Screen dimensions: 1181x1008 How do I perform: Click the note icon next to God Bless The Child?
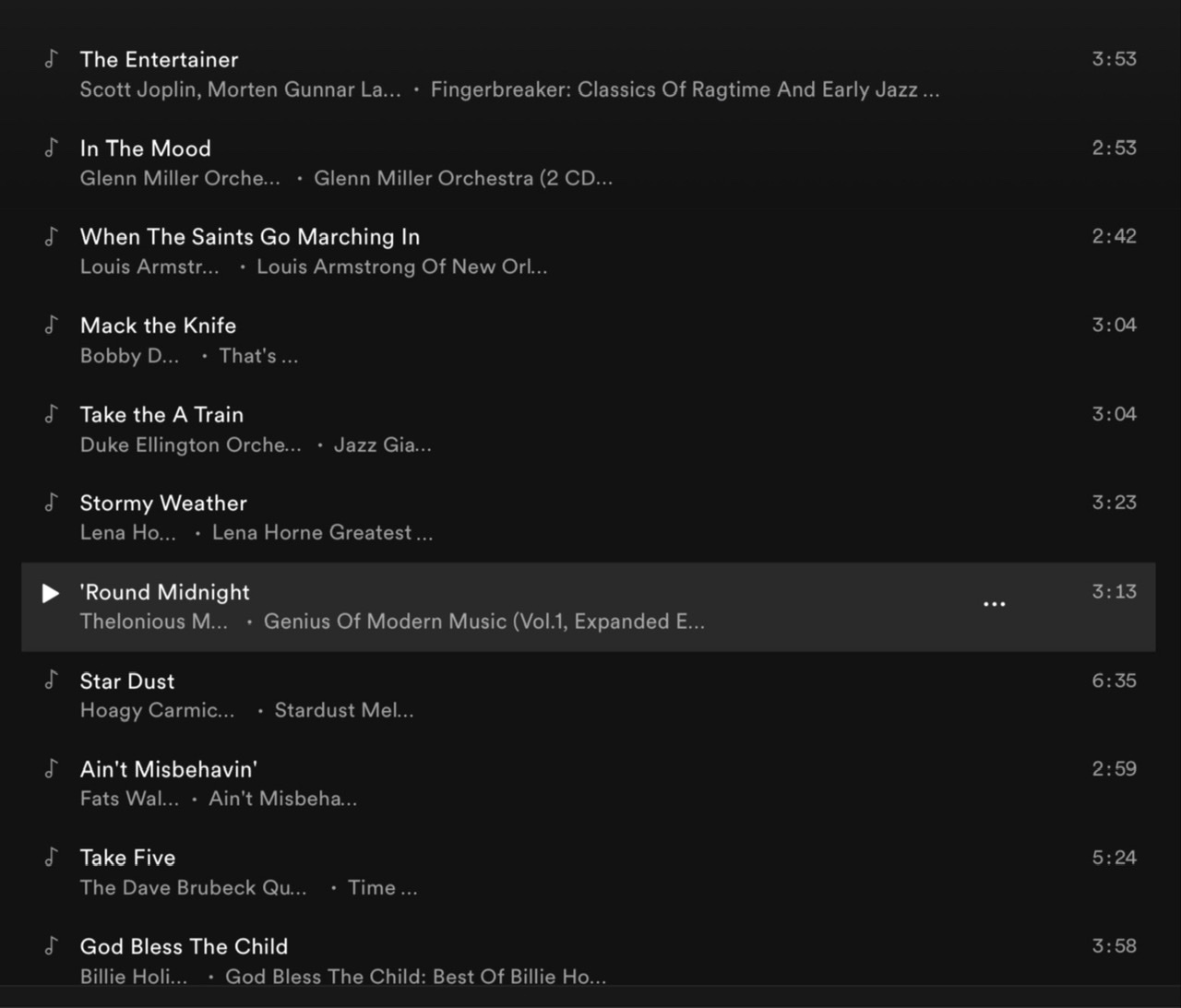51,946
